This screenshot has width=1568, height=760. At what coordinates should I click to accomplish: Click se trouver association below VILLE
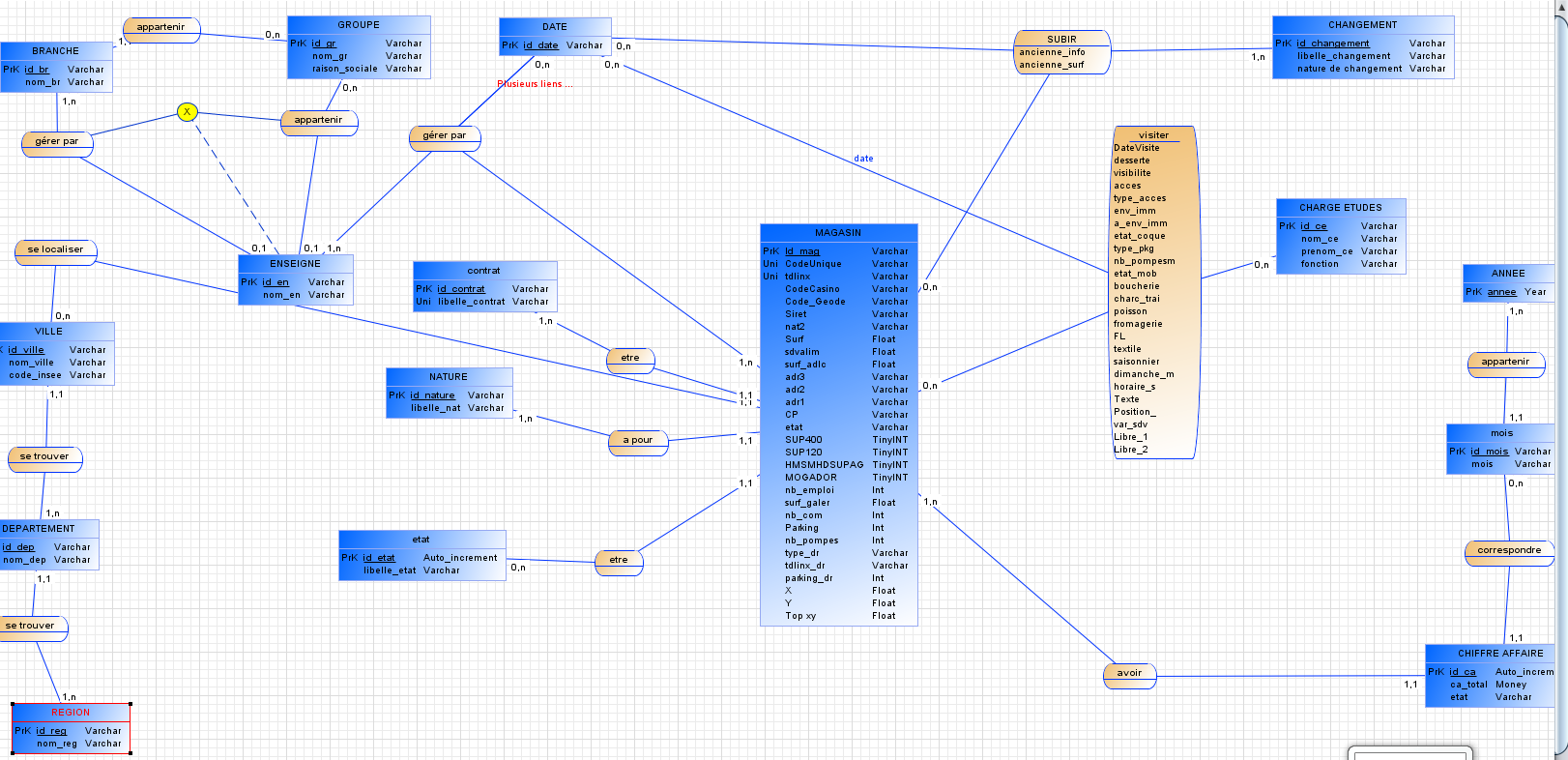[x=44, y=457]
